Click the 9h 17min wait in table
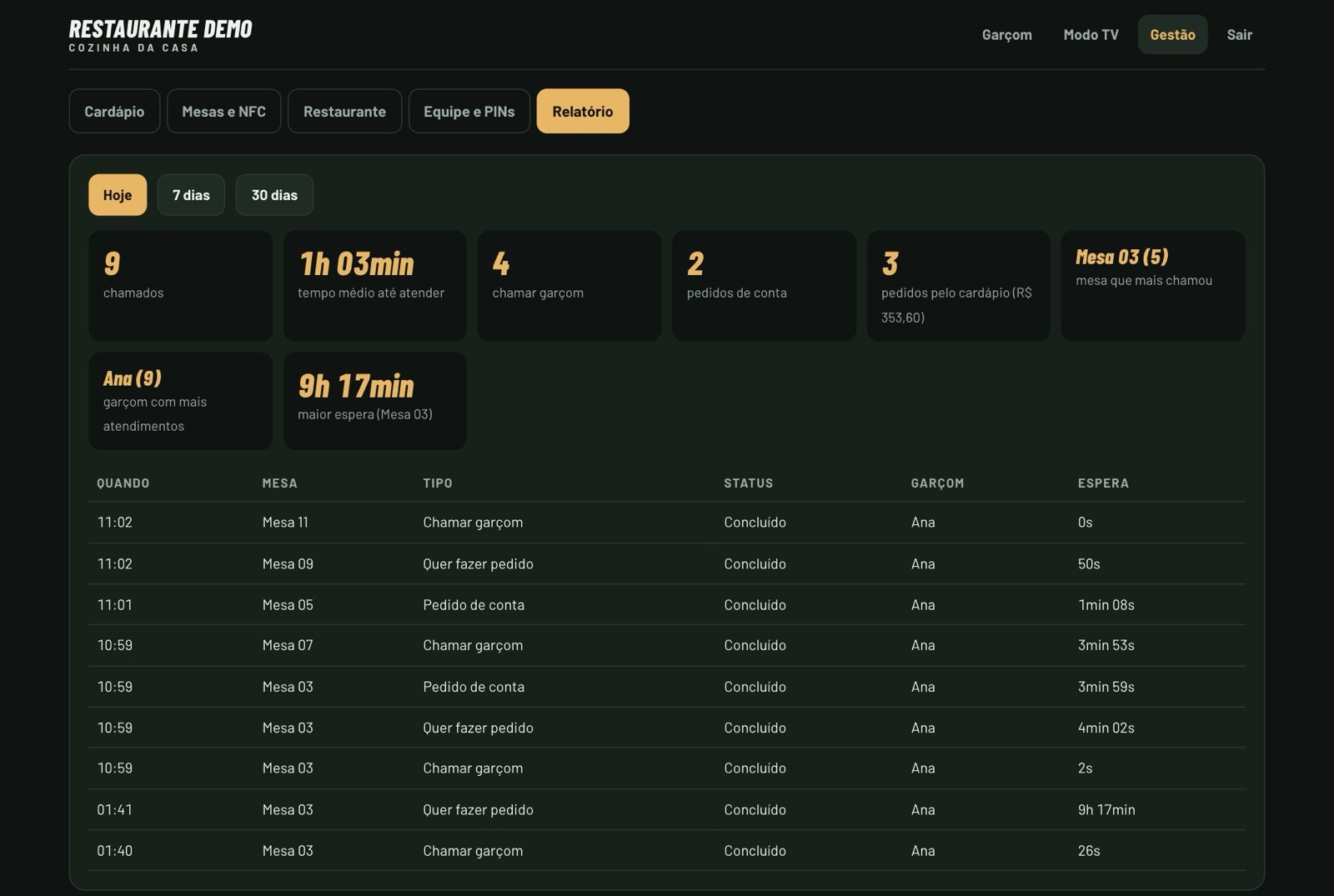Viewport: 1334px width, 896px height. (x=1106, y=809)
